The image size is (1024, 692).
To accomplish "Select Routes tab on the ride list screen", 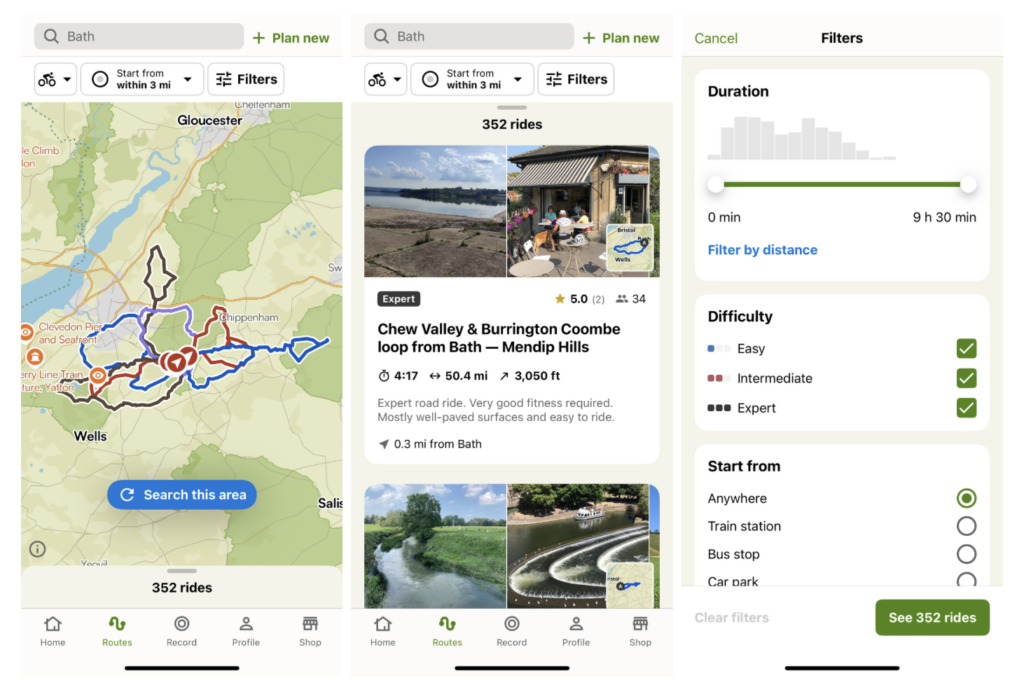I will click(447, 631).
